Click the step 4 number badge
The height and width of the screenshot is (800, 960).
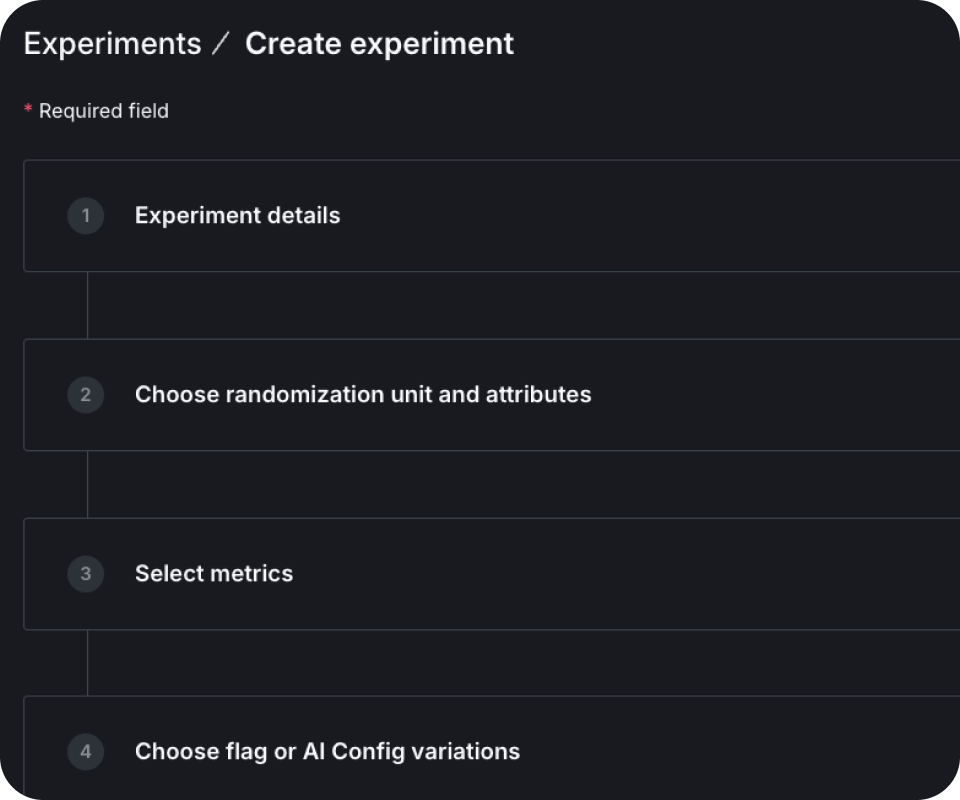pos(86,752)
